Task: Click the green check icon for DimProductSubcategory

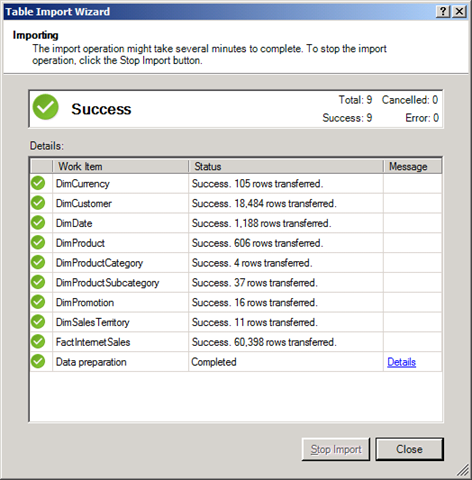Action: click(38, 282)
